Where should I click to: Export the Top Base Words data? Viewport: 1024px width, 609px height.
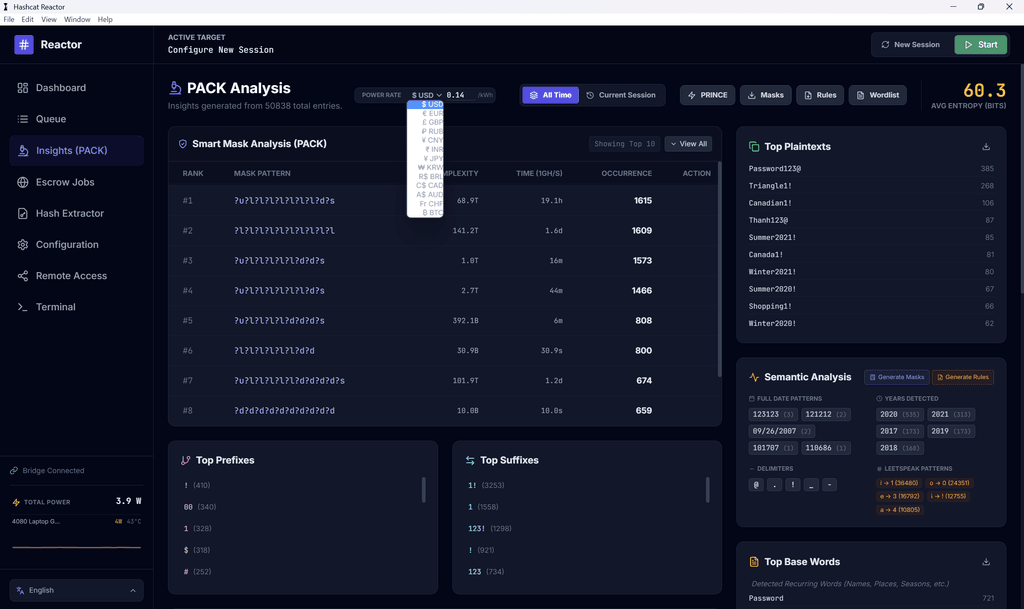pos(987,561)
